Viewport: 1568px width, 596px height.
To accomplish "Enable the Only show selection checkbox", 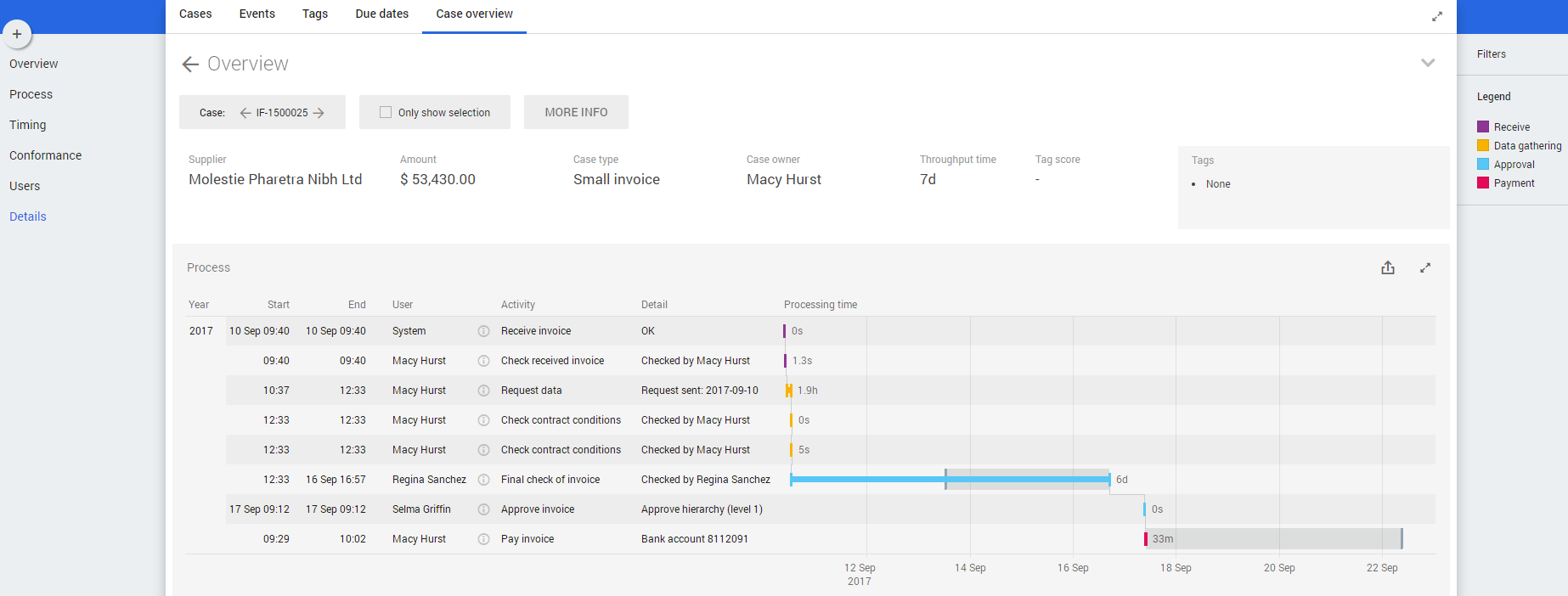I will (x=386, y=112).
